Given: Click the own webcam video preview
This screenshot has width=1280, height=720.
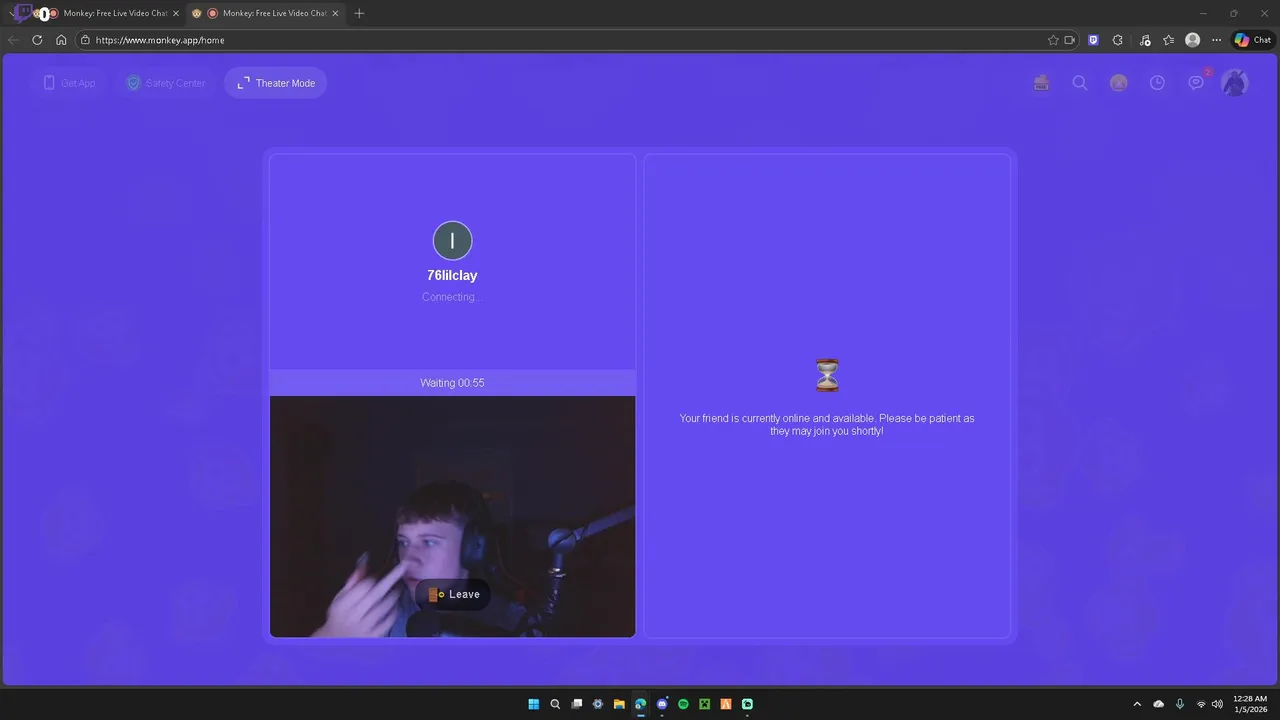Looking at the screenshot, I should [x=452, y=516].
